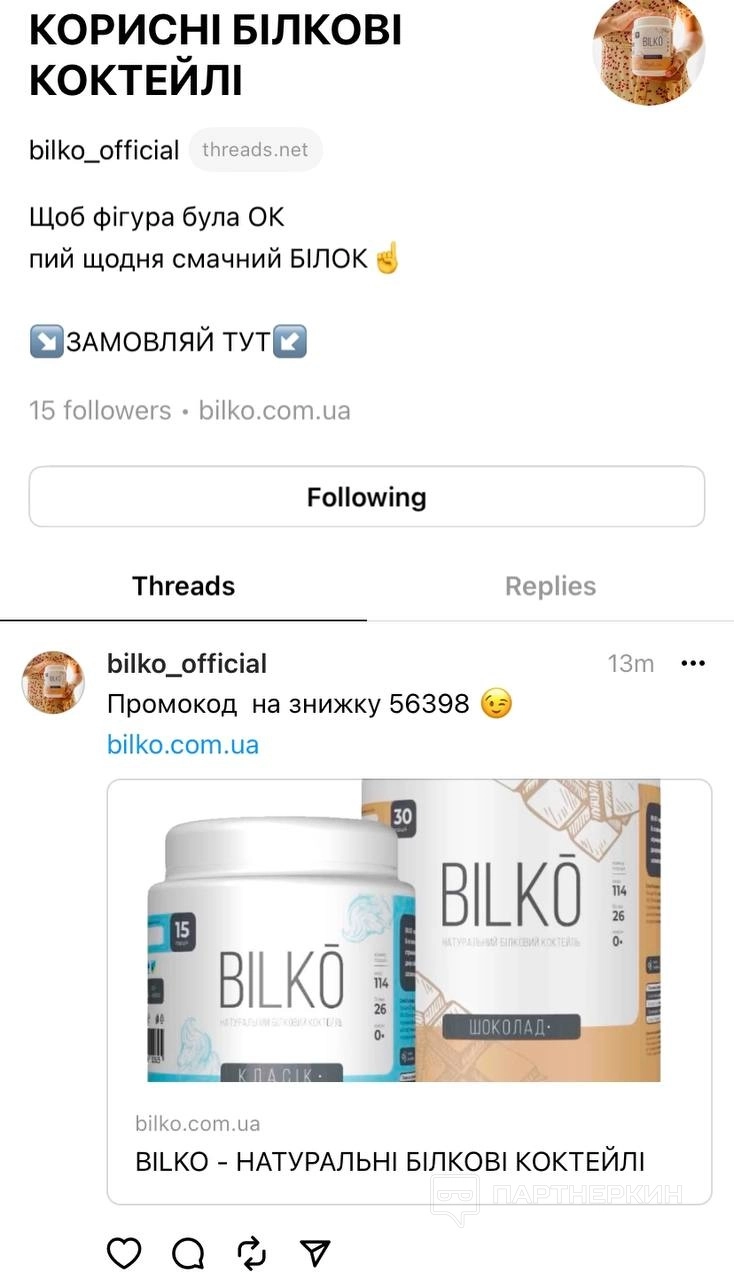Tap the 13m post timestamp
734x1280 pixels.
point(631,664)
